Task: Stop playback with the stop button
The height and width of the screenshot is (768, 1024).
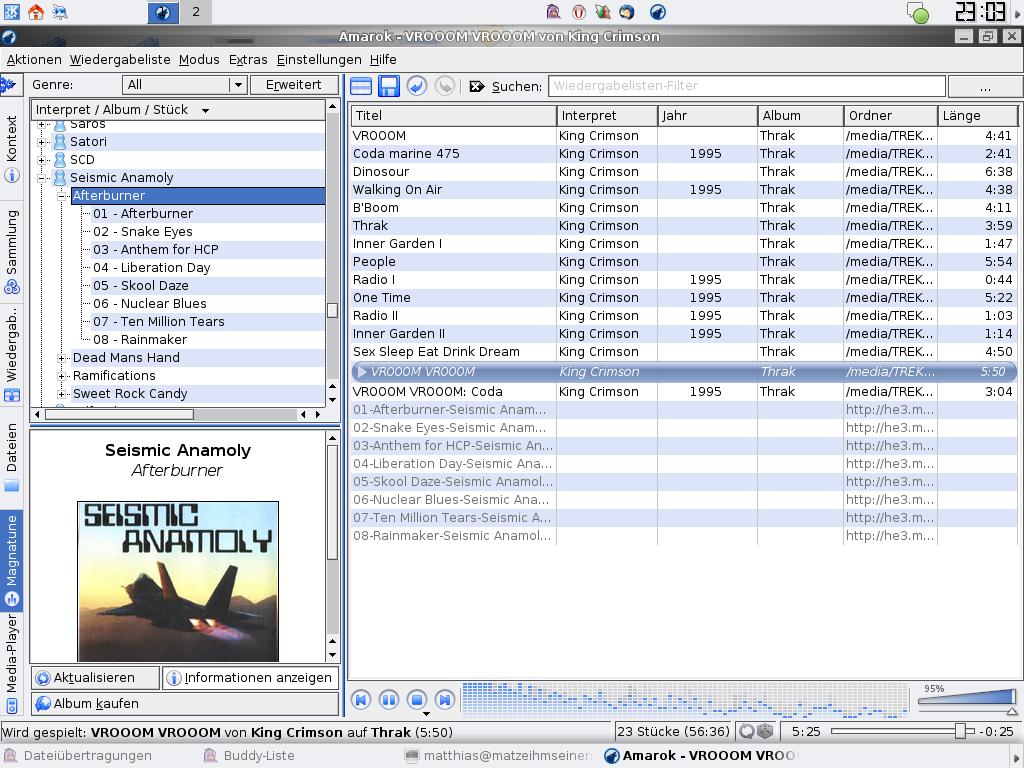Action: click(417, 700)
